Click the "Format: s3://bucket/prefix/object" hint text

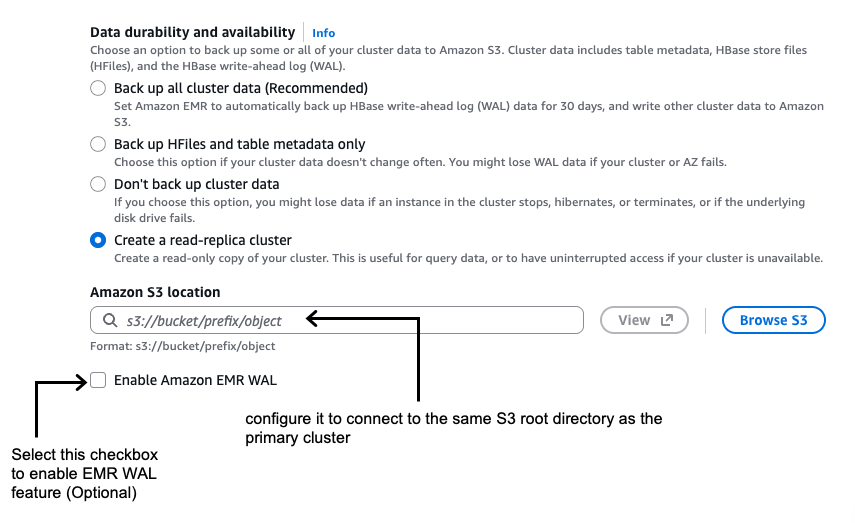182,346
